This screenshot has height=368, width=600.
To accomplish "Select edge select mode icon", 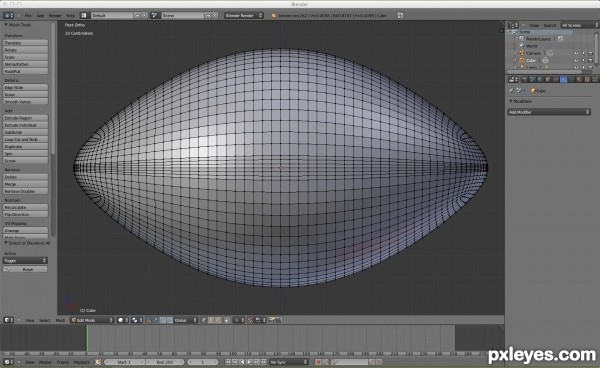I will click(x=211, y=320).
